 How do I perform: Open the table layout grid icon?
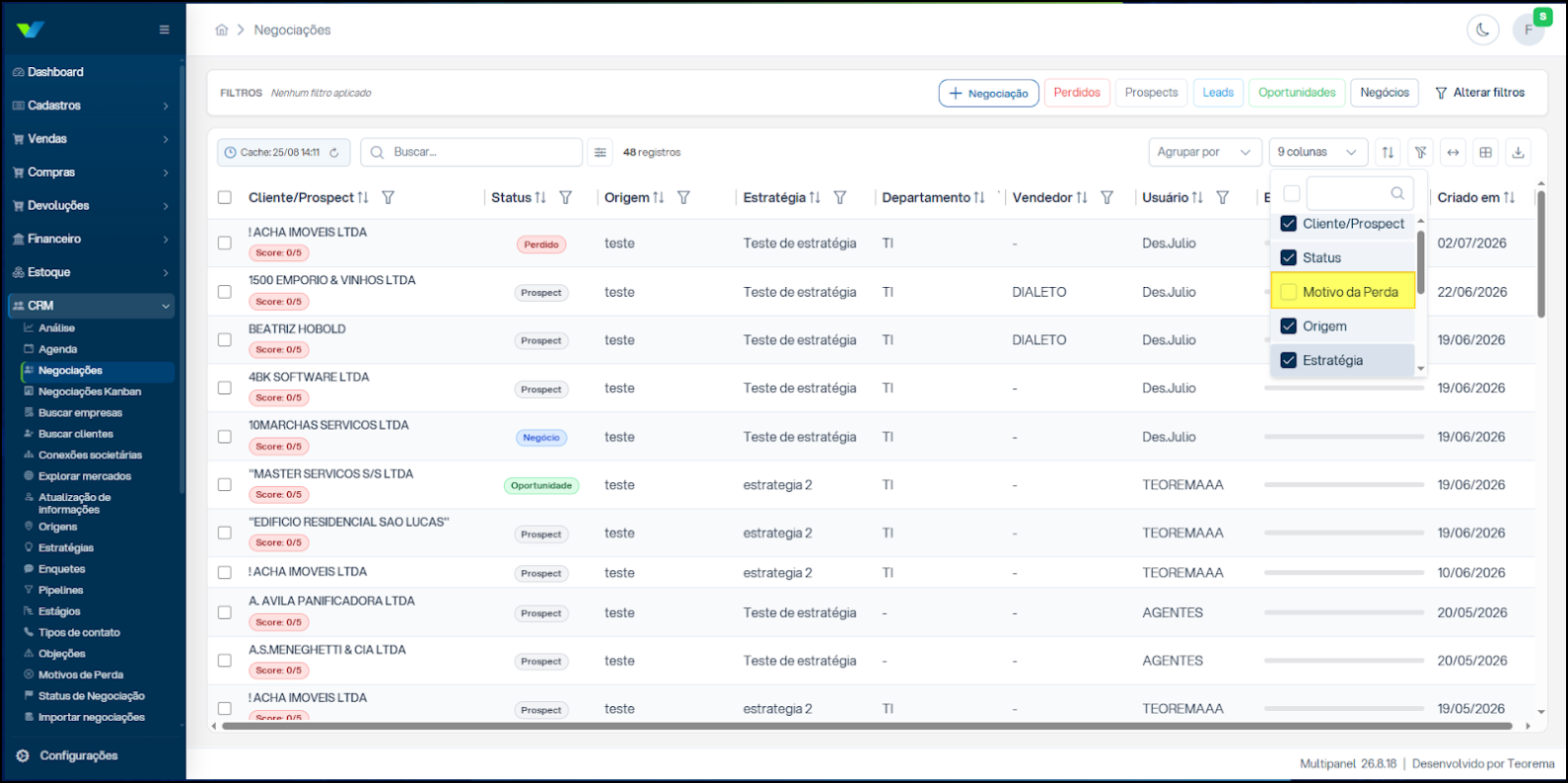tap(1485, 152)
